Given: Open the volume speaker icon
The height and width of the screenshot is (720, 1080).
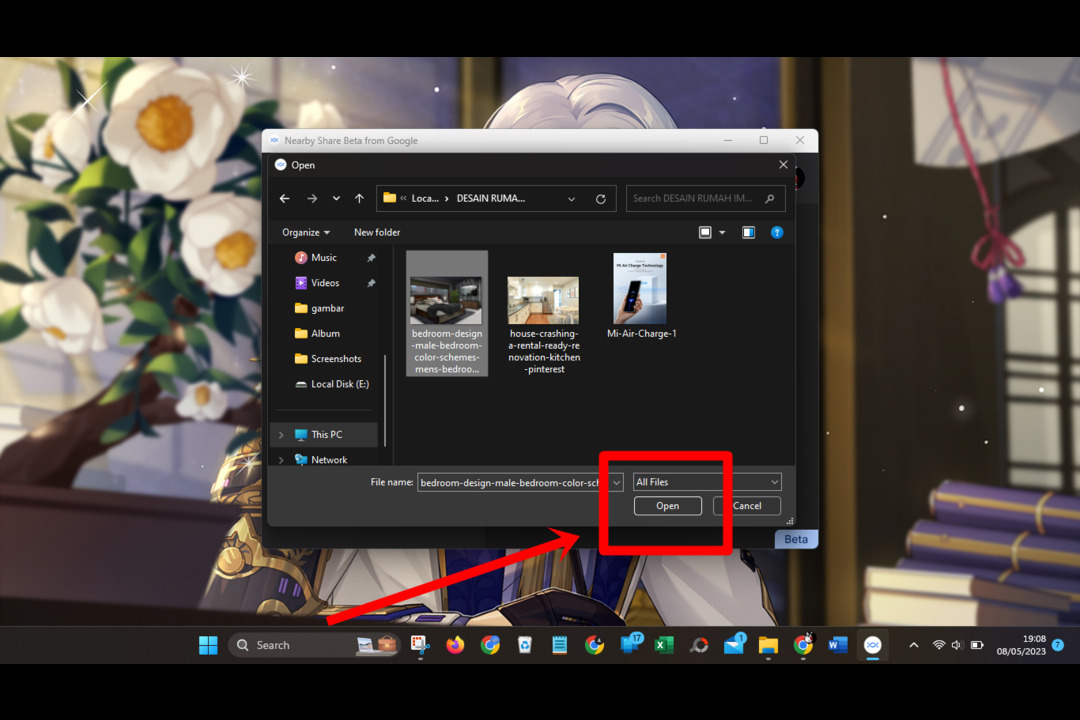Looking at the screenshot, I should 957,646.
